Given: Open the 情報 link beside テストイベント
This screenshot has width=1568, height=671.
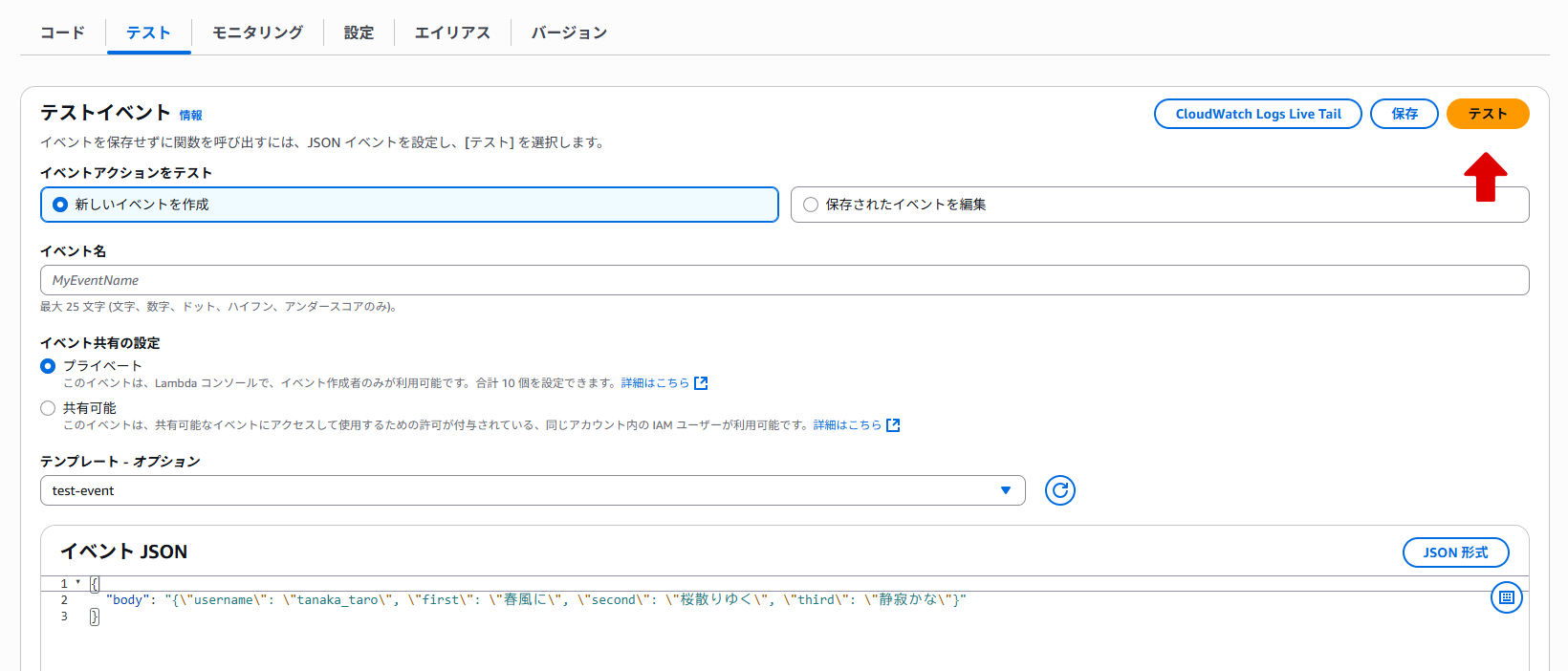Looking at the screenshot, I should (x=191, y=116).
